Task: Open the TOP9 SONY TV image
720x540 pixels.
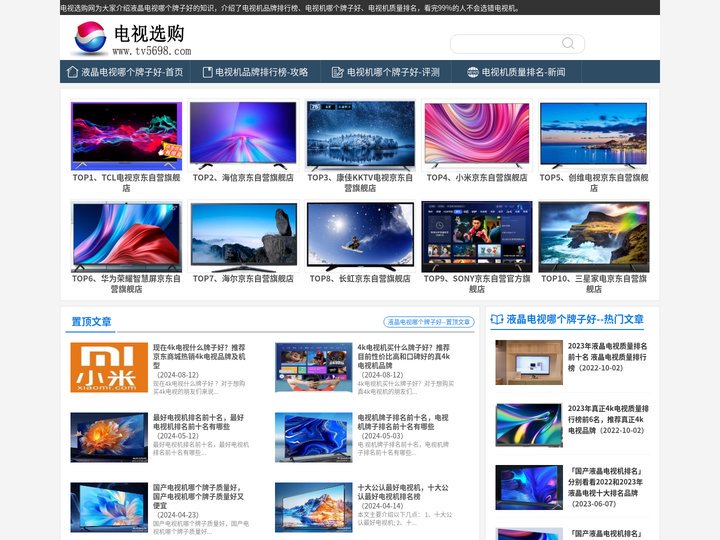Action: [x=477, y=236]
